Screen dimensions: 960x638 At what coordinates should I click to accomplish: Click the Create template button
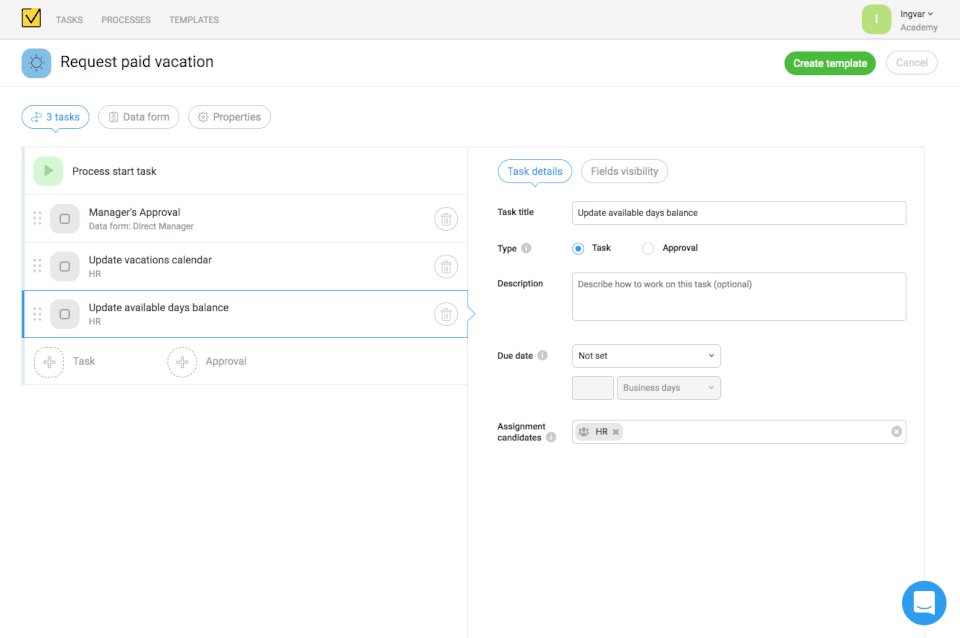tap(829, 63)
